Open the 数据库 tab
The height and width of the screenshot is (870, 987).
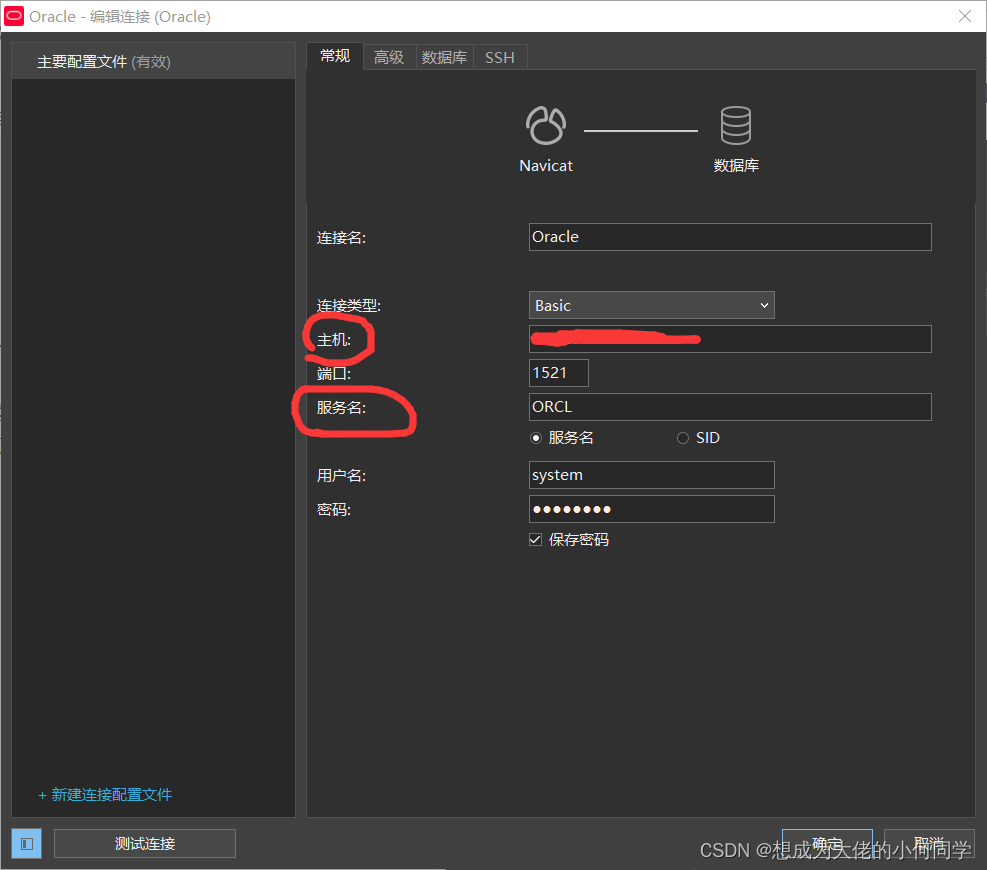444,57
